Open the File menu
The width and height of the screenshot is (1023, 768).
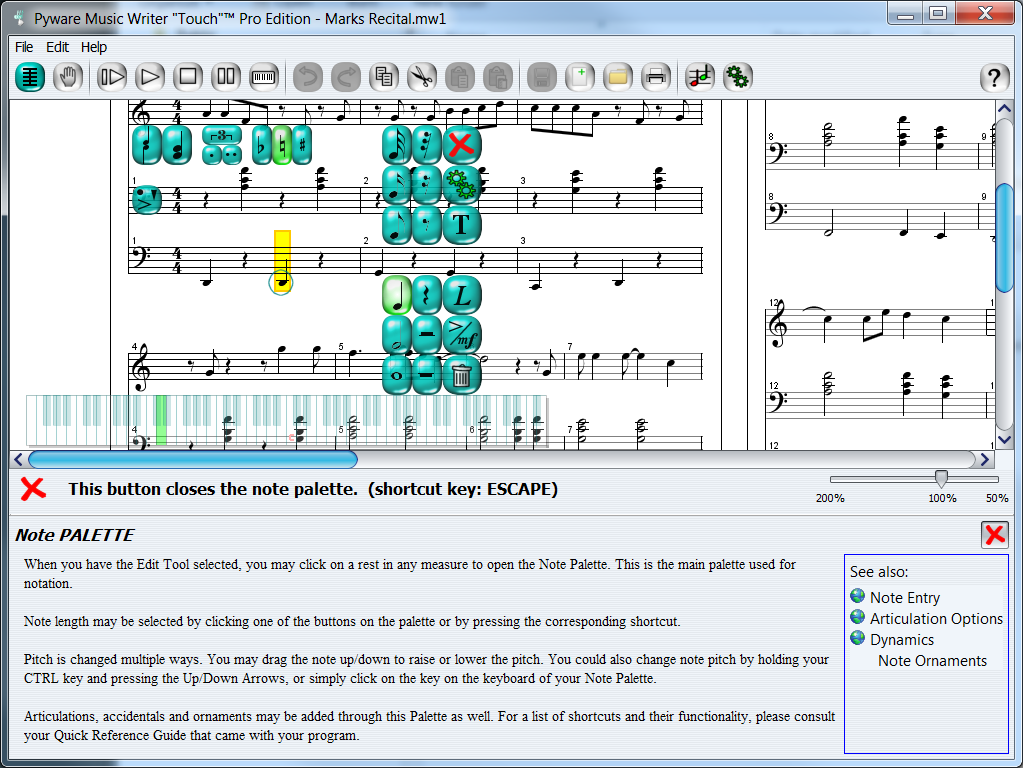point(24,47)
